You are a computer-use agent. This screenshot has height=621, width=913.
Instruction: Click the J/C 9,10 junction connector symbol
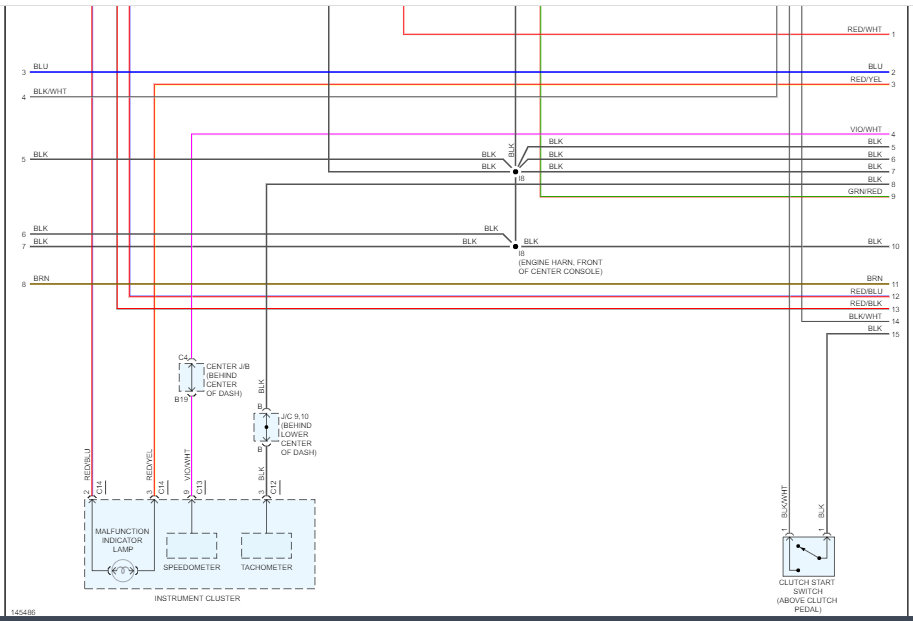point(266,427)
